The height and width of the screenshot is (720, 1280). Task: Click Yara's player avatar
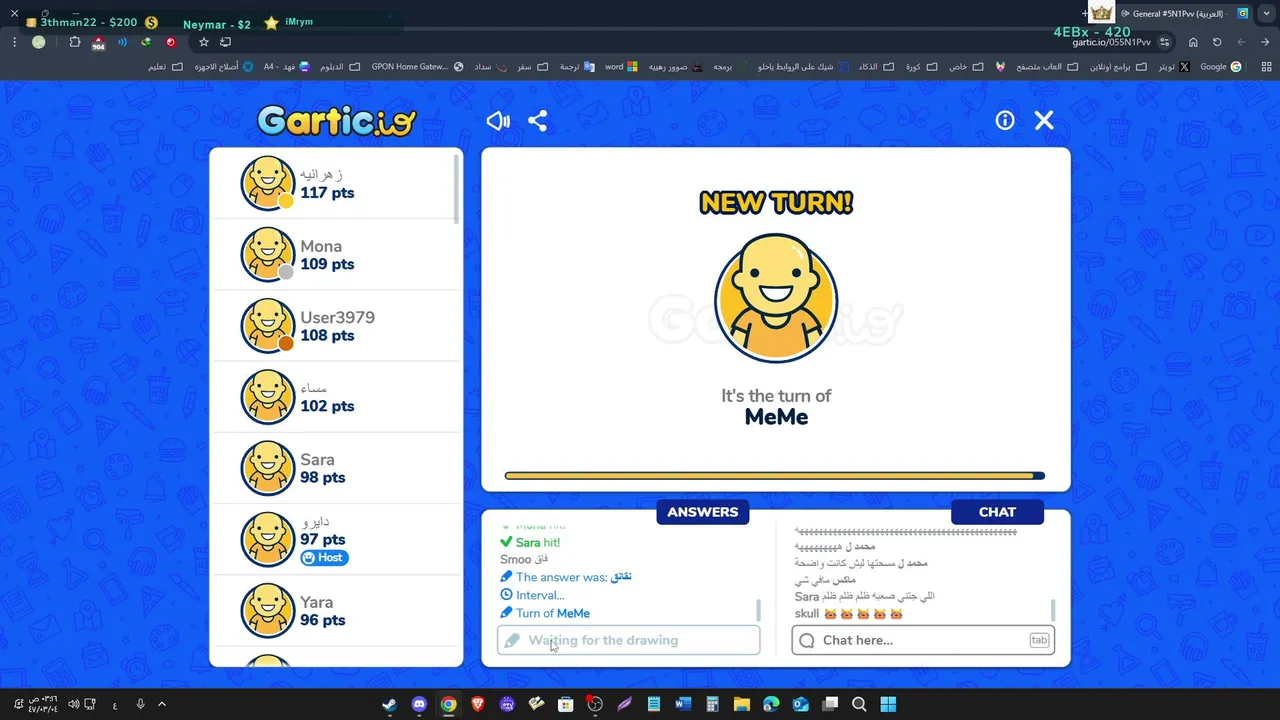point(268,610)
